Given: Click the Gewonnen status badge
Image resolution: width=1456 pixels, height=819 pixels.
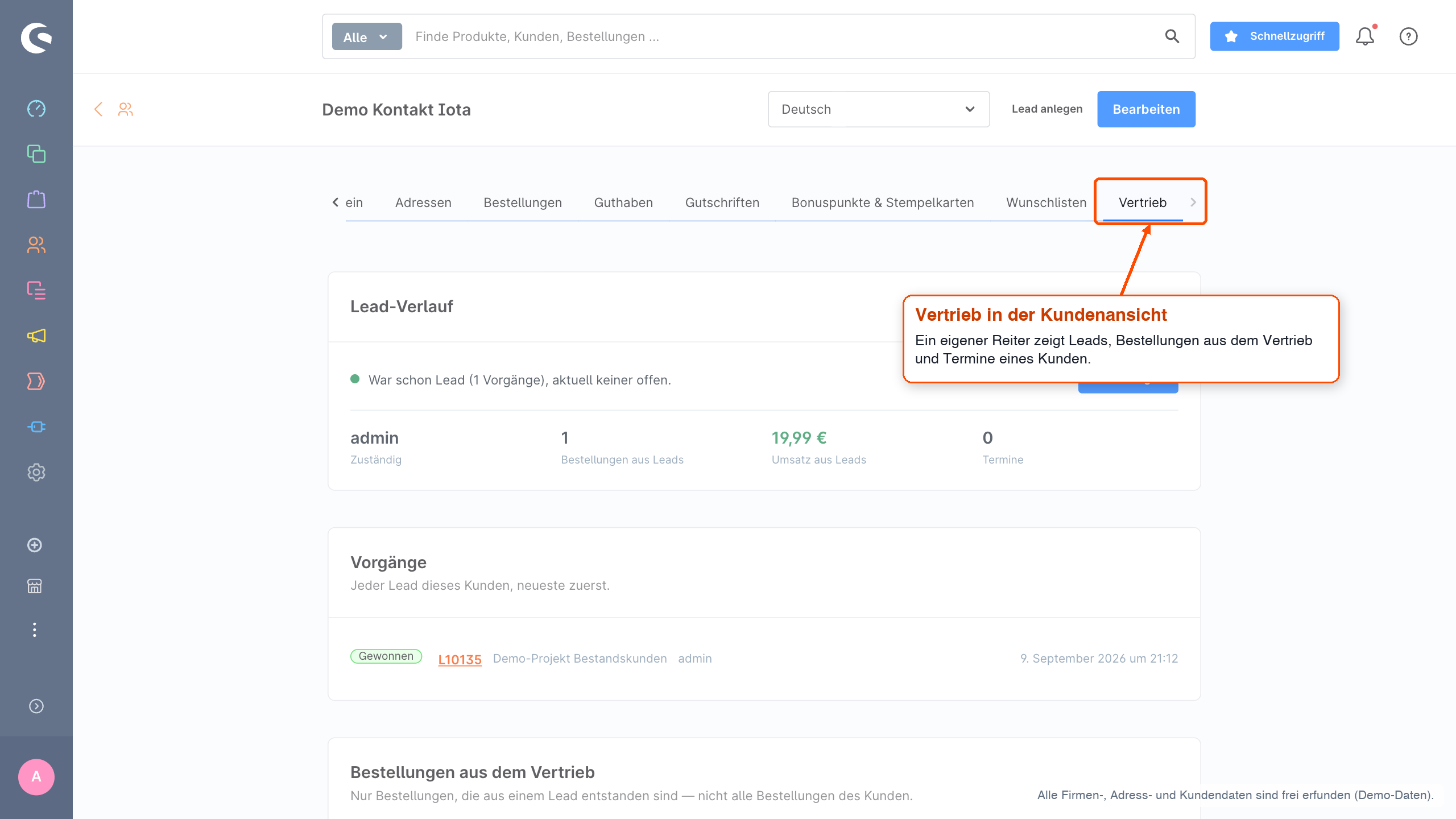Looking at the screenshot, I should (x=386, y=656).
